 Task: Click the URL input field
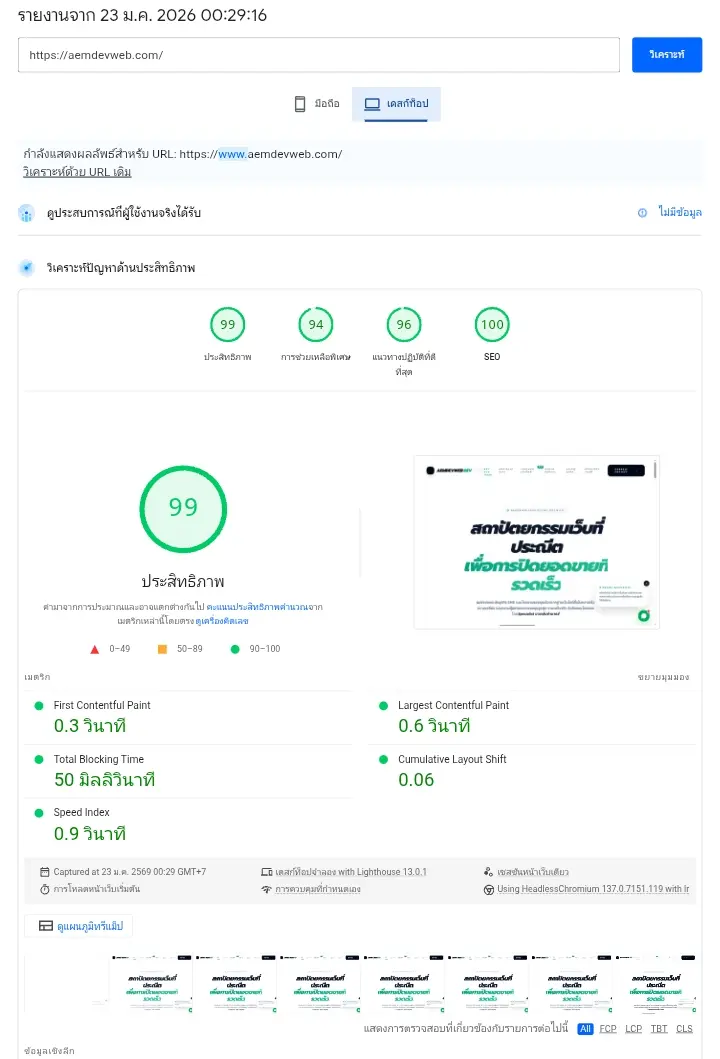(319, 55)
